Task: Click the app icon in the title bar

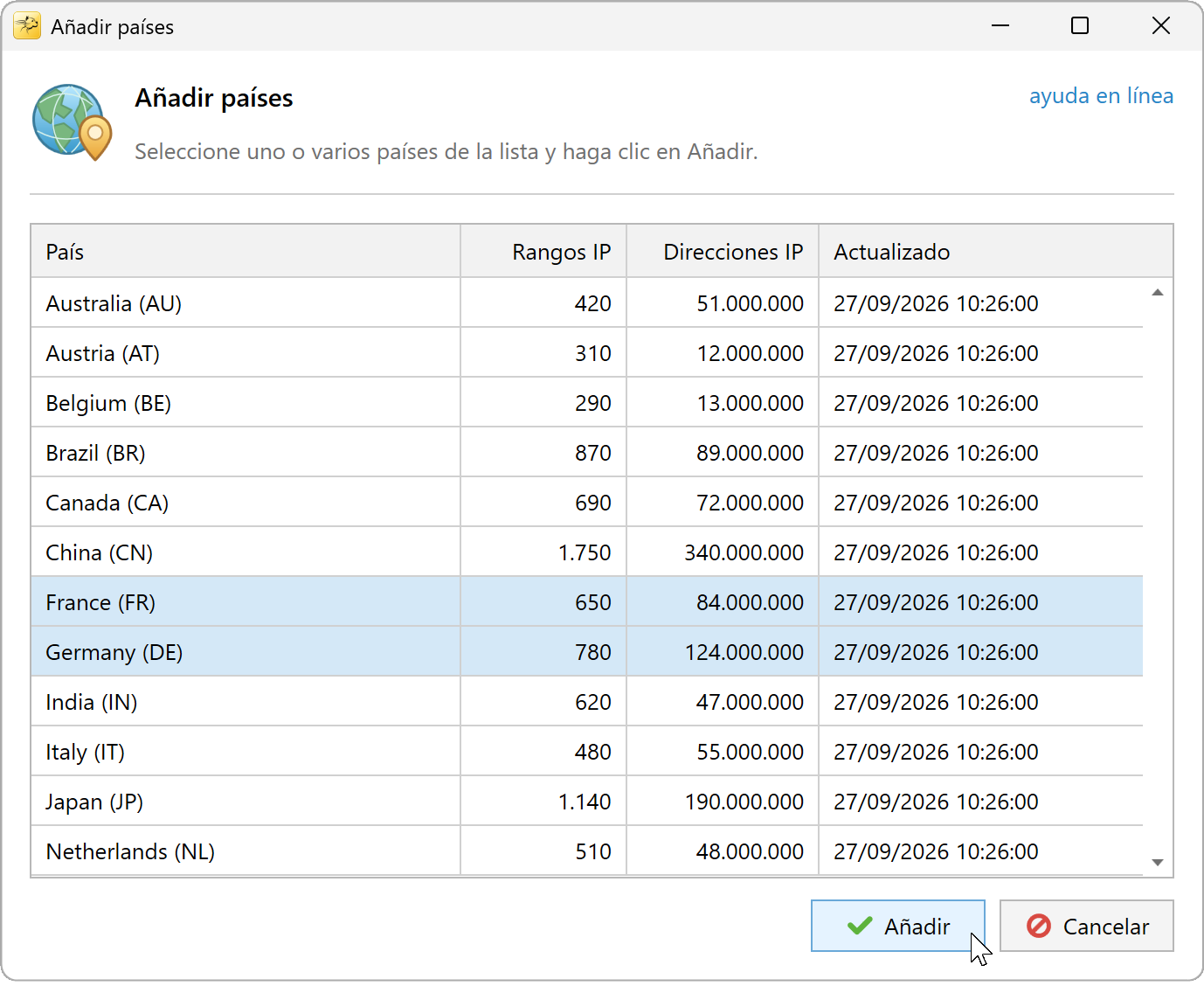Action: coord(27,26)
